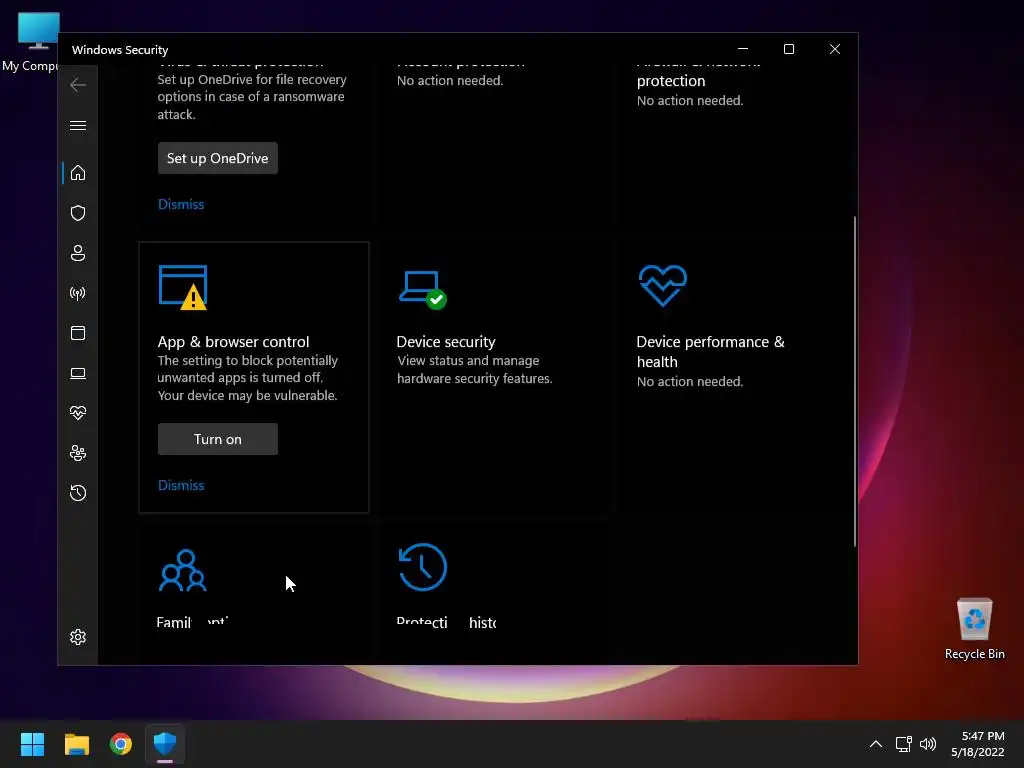
Task: Click Firewall 'No action needed.' status text
Action: pos(690,101)
